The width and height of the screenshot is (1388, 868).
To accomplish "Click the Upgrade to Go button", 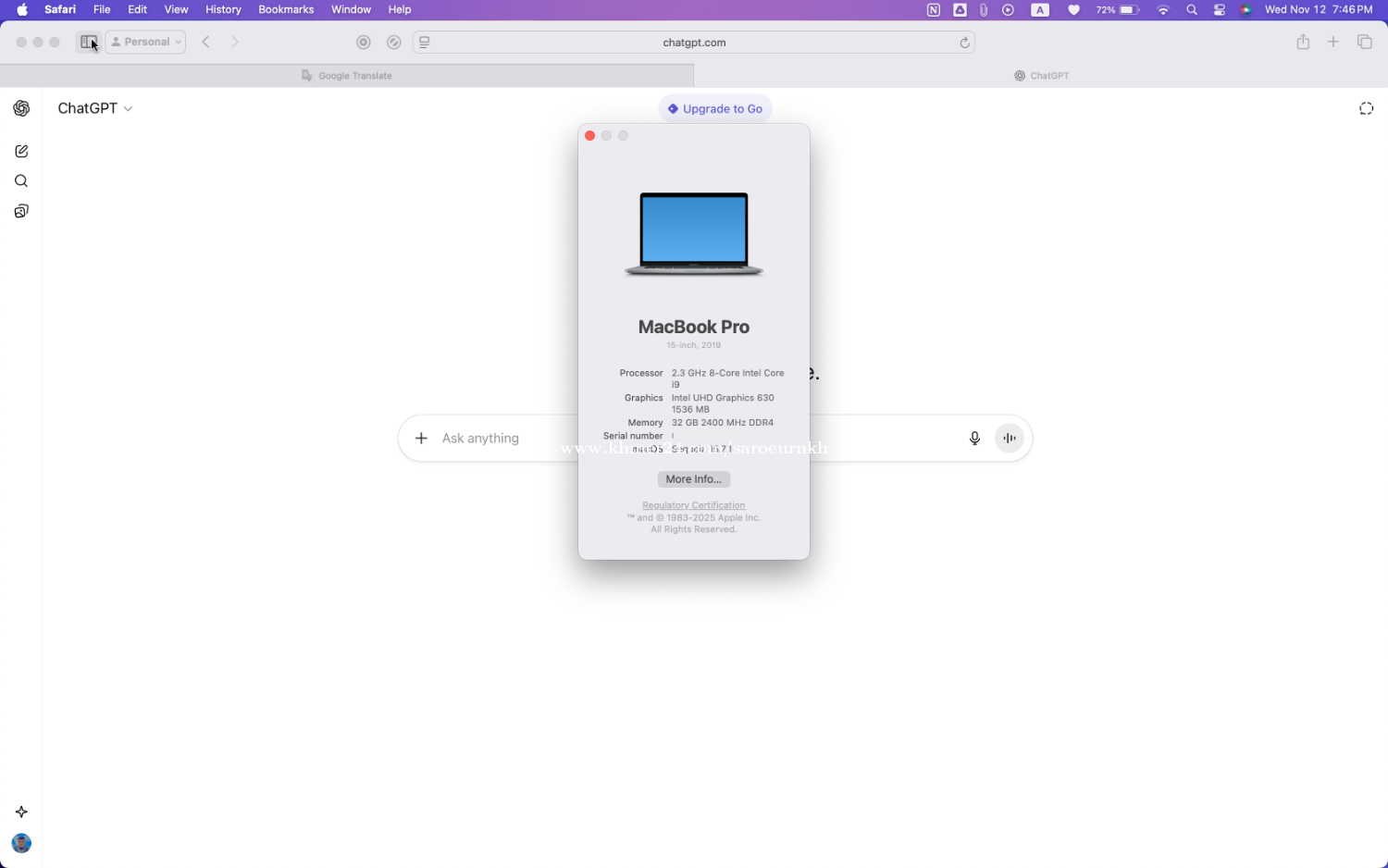I will pyautogui.click(x=715, y=108).
